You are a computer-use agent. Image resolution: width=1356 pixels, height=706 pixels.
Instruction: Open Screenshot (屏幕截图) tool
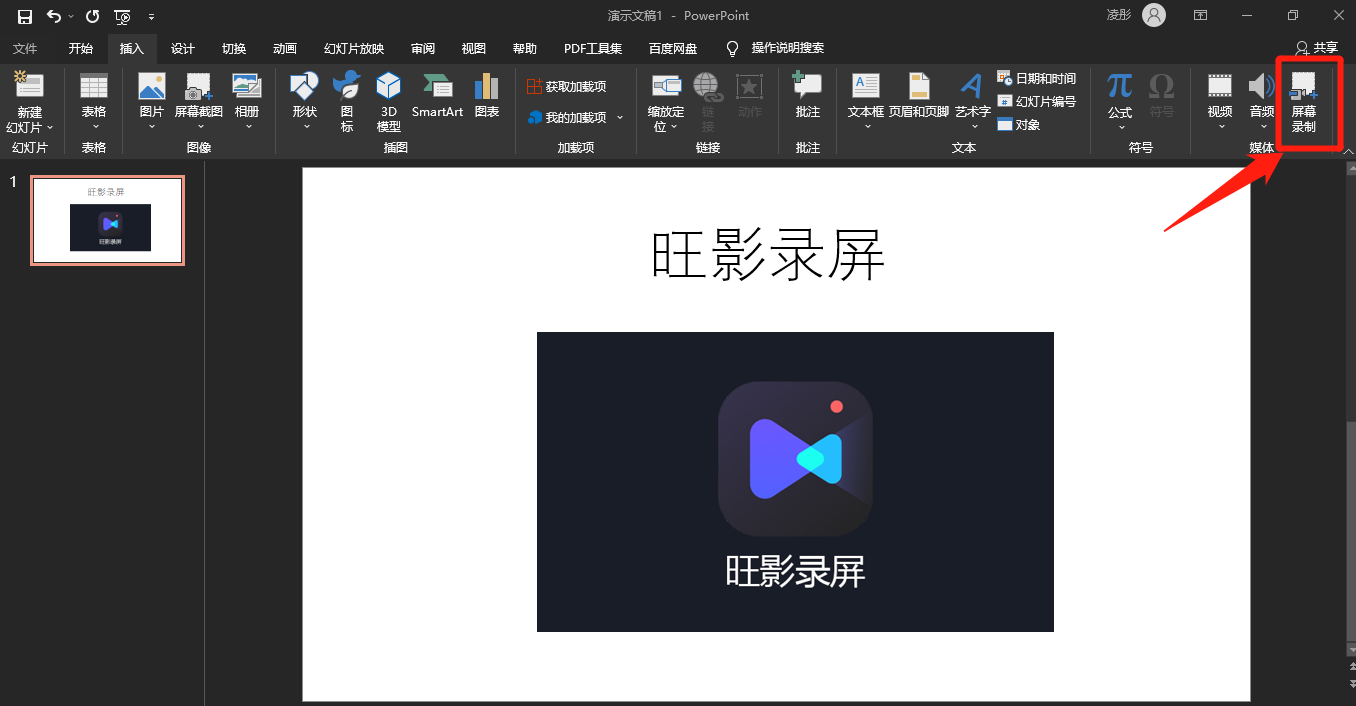tap(199, 103)
